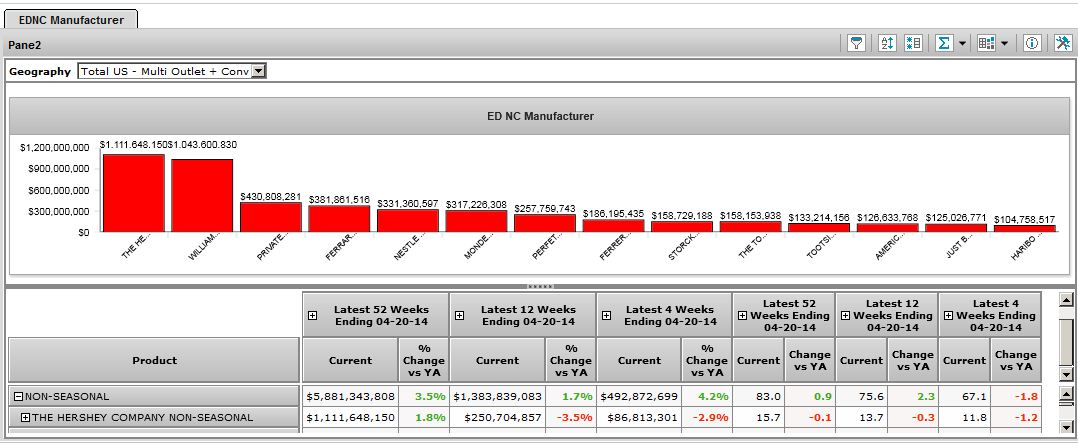Open the dropdown arrow next to Sigma icon
The height and width of the screenshot is (443, 1078).
click(961, 44)
